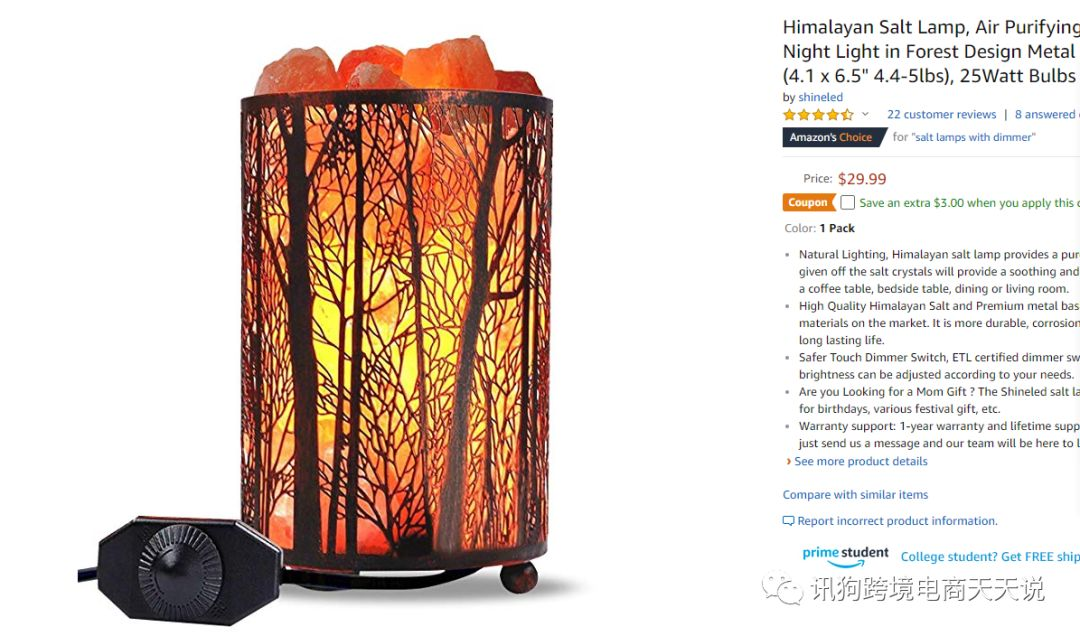Expand the star rating dropdown arrow
The image size is (1080, 636).
pyautogui.click(x=865, y=114)
